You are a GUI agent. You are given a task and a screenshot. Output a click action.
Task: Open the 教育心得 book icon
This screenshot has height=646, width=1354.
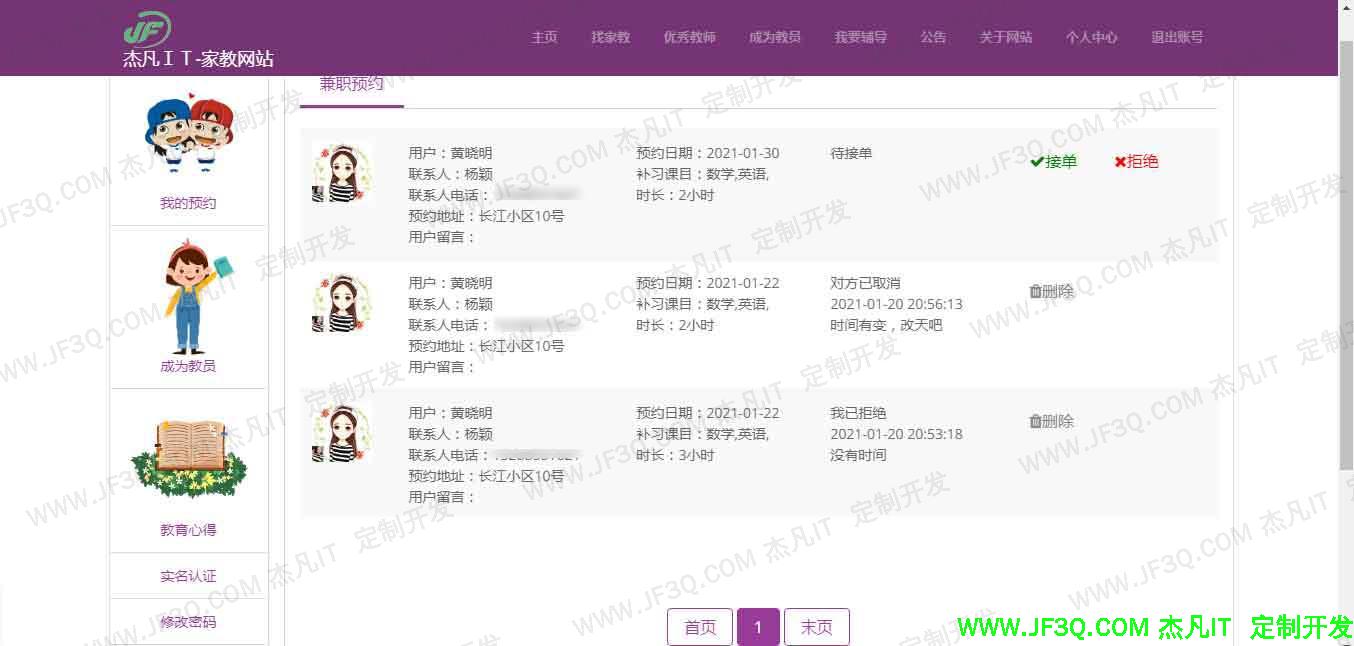[188, 459]
